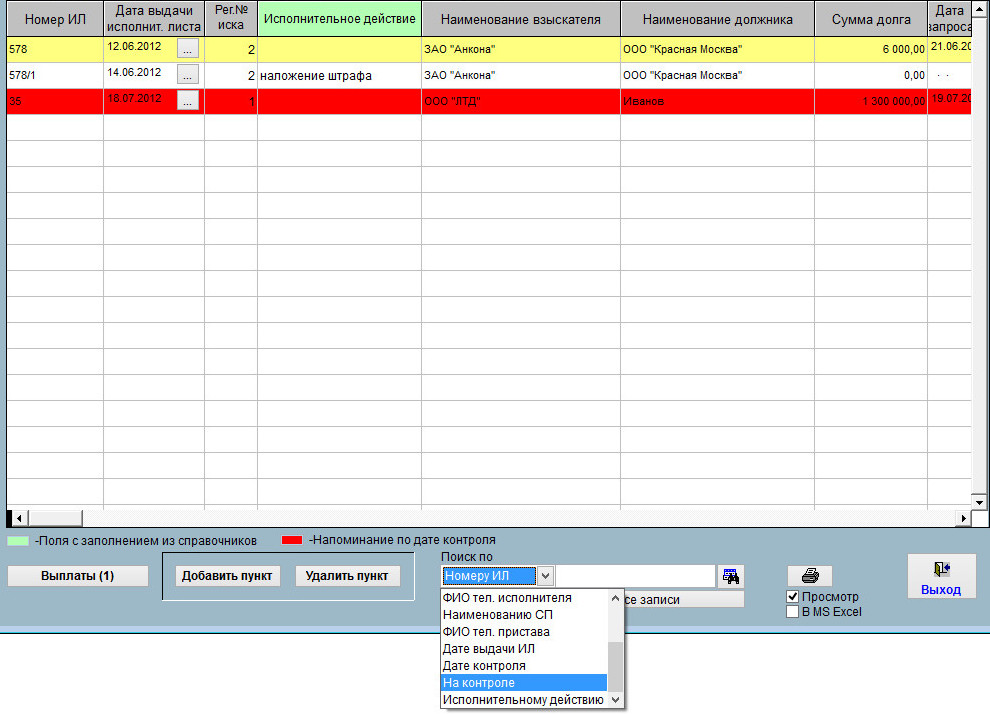
Task: Click the printer icon button
Action: 809,576
